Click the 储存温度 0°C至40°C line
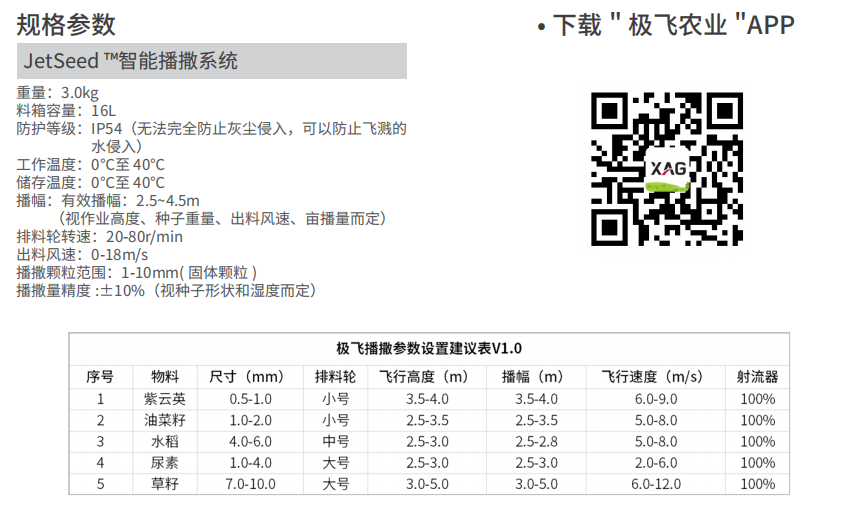Viewport: 861px width, 515px height. click(x=91, y=182)
